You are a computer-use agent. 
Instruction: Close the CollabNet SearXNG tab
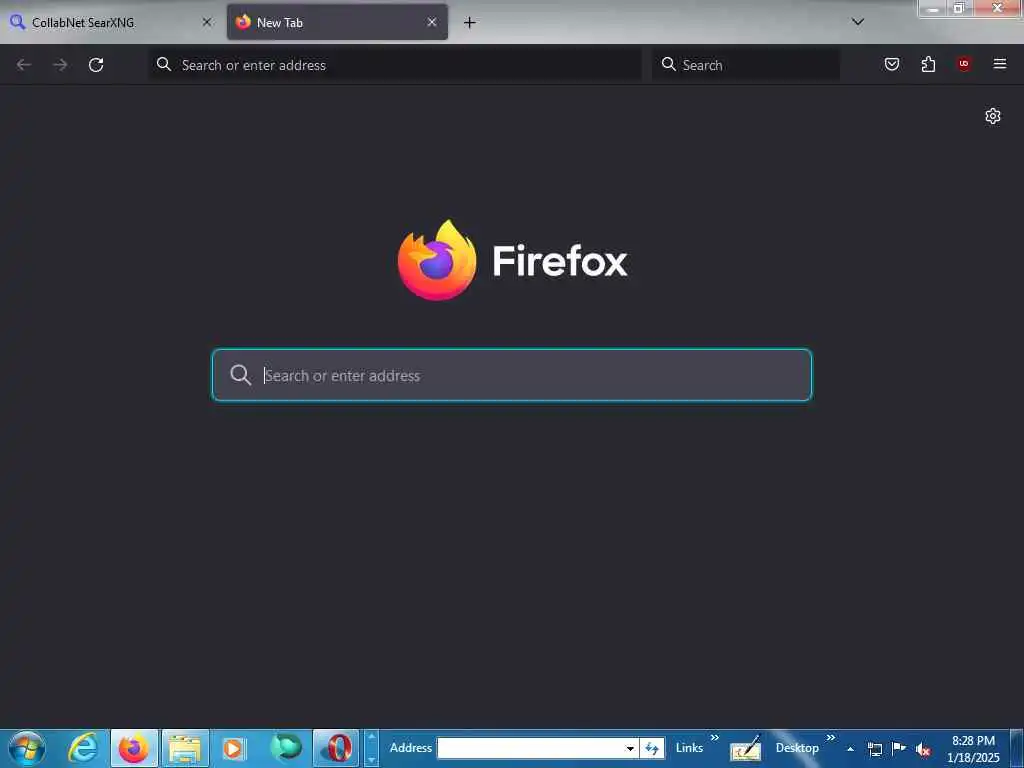pyautogui.click(x=207, y=22)
